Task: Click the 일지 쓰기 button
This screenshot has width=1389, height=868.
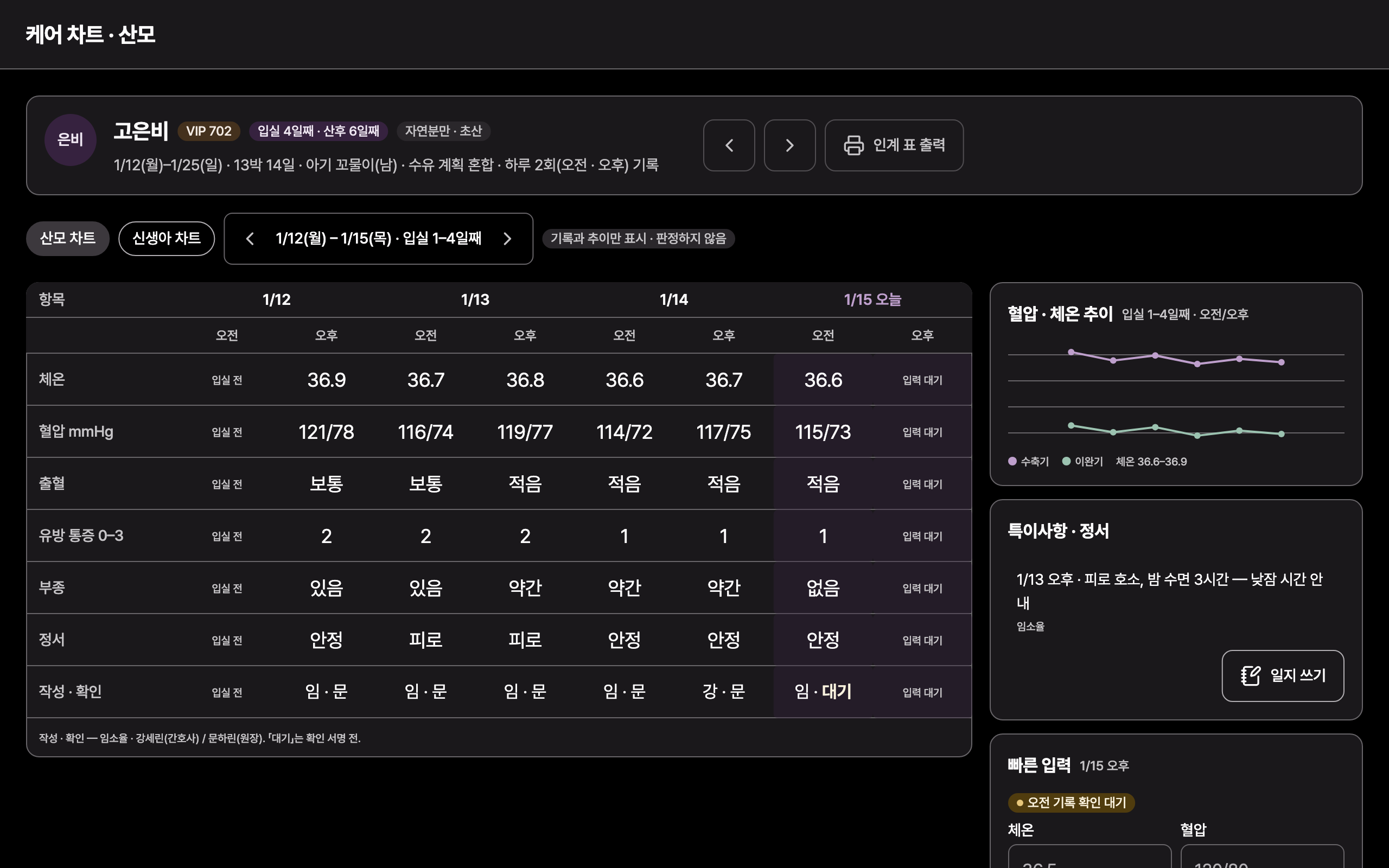Action: pos(1283,676)
